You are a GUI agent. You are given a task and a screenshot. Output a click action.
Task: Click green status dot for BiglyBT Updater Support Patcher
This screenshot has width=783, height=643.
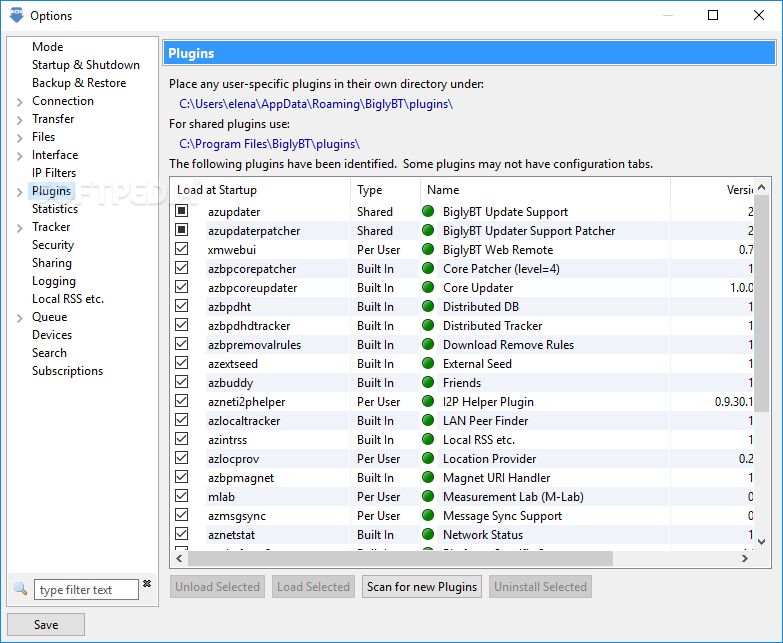point(428,230)
